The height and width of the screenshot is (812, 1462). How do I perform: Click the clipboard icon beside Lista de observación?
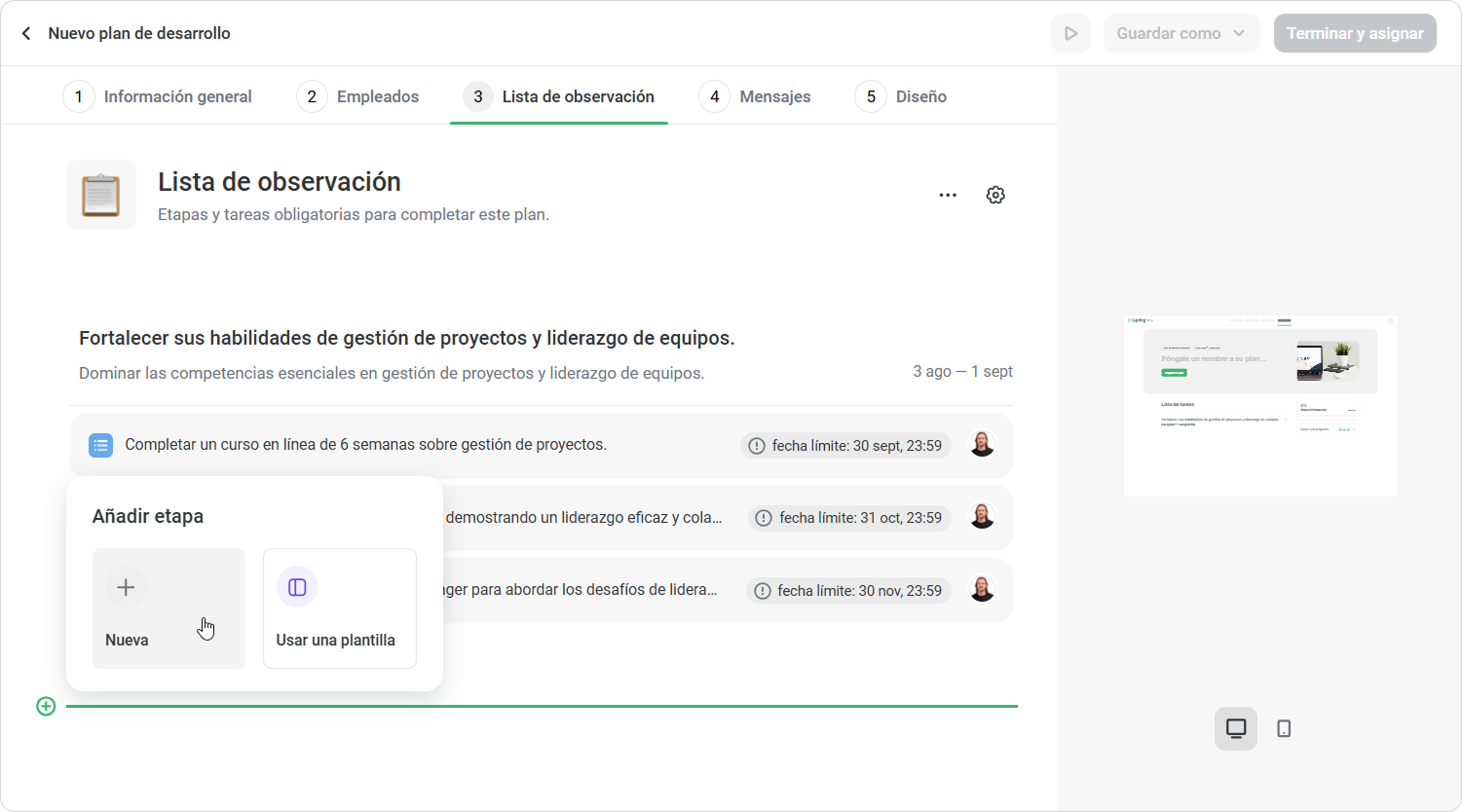tap(101, 195)
